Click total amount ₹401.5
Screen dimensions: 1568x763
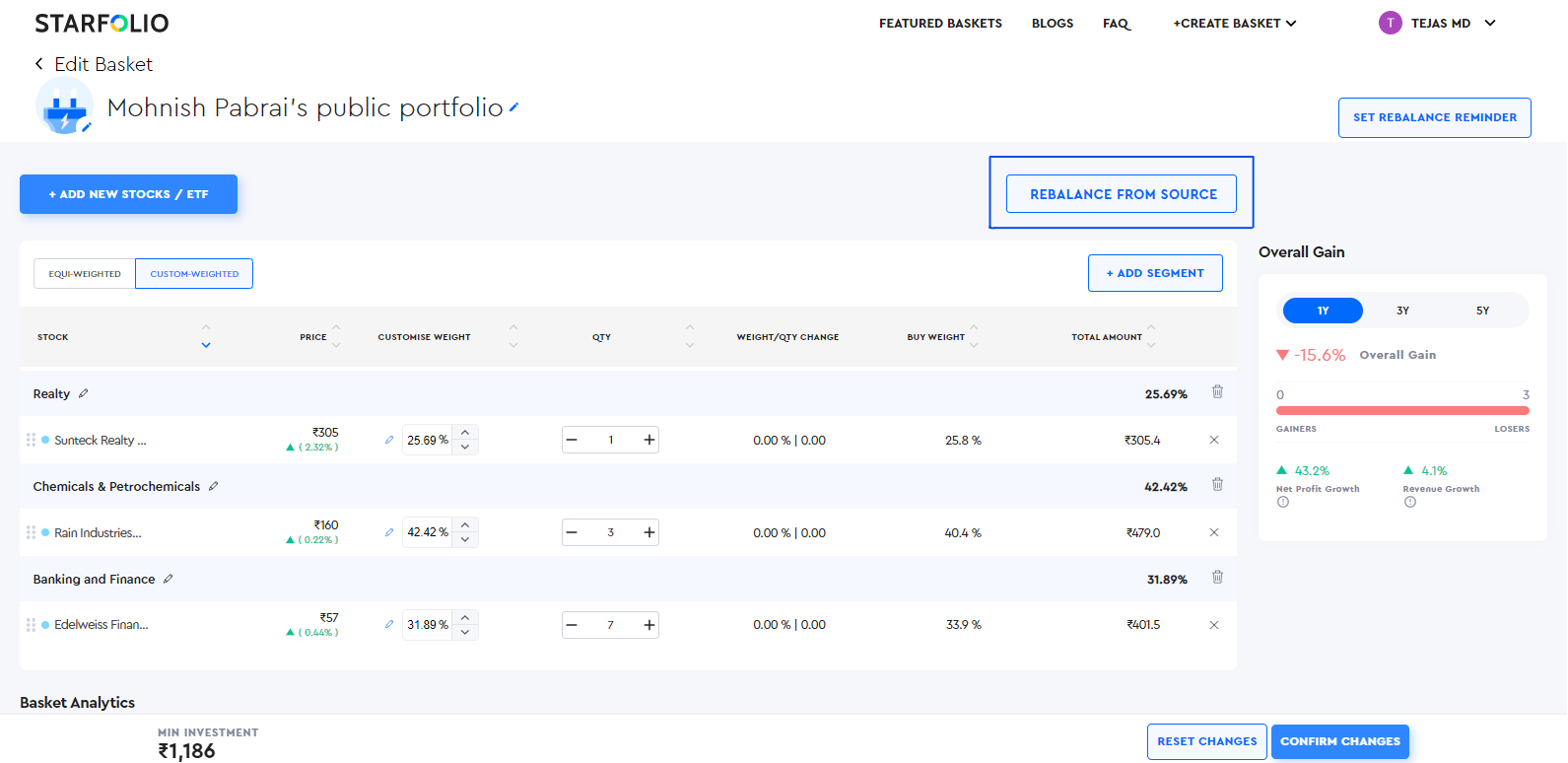(1143, 625)
